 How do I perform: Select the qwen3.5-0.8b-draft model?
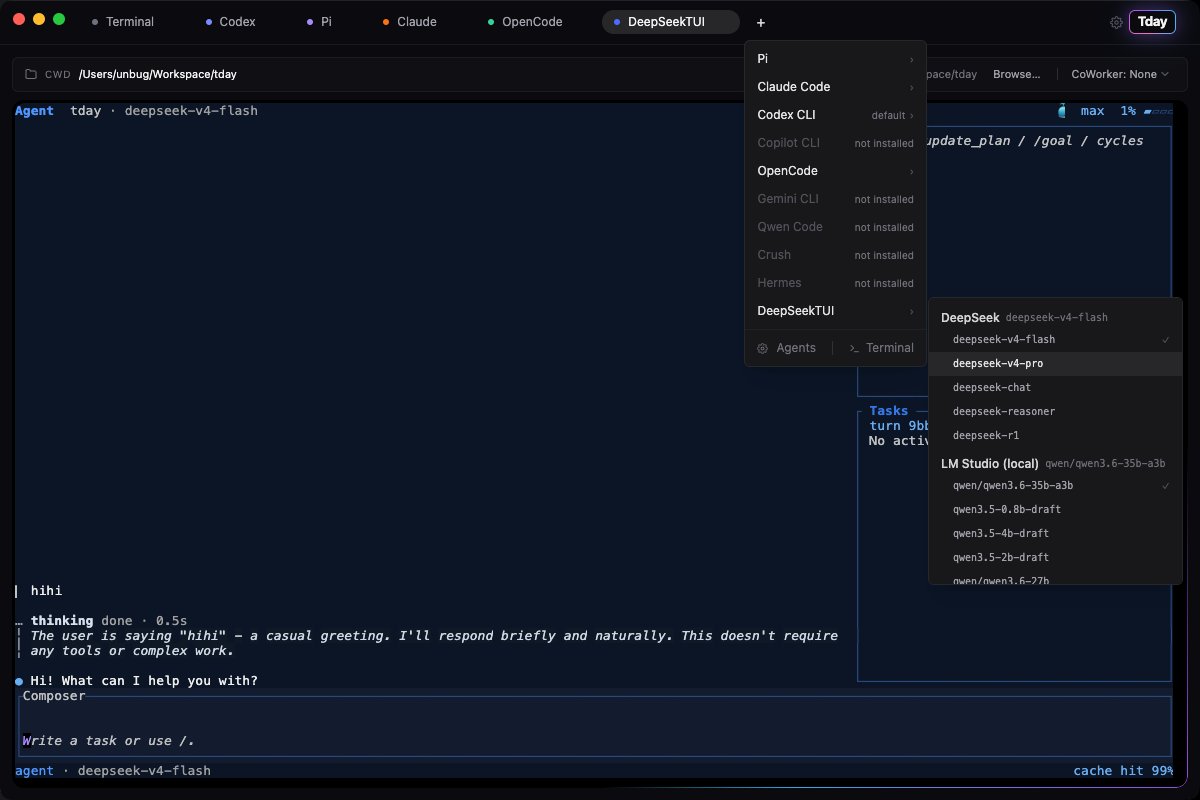coord(1055,509)
